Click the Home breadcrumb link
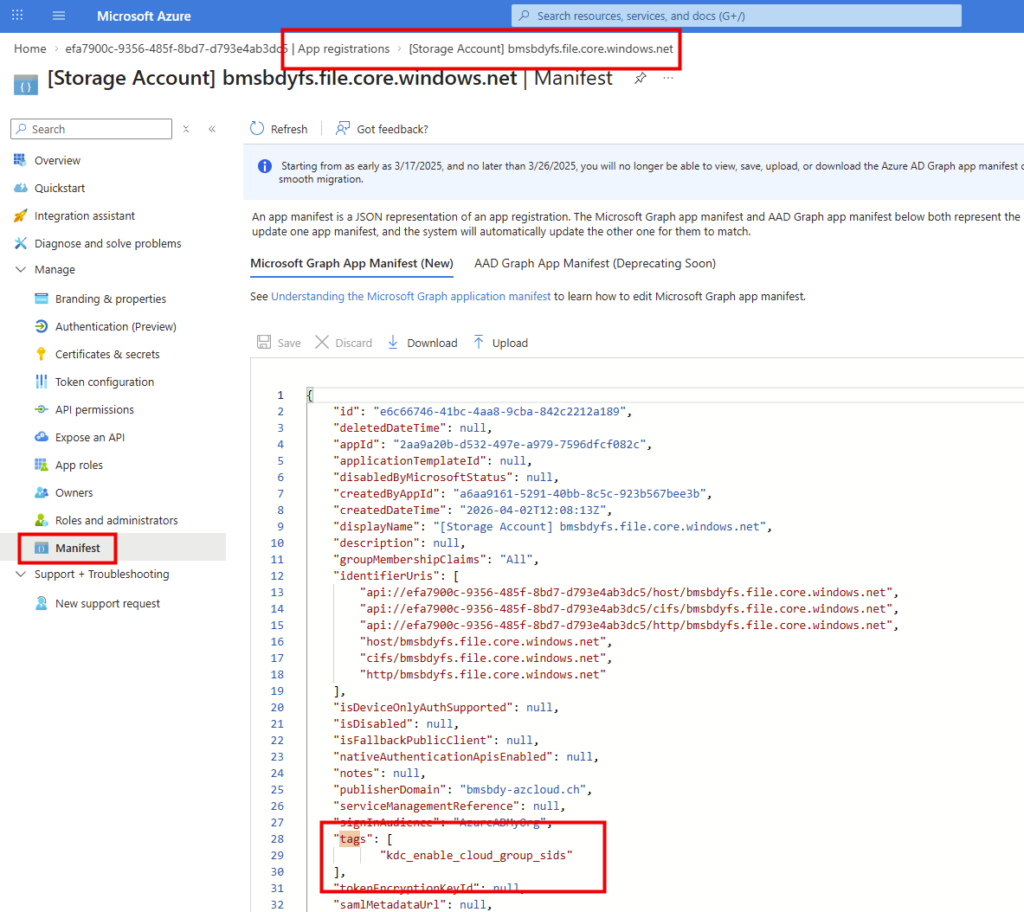This screenshot has height=912, width=1024. pyautogui.click(x=30, y=49)
